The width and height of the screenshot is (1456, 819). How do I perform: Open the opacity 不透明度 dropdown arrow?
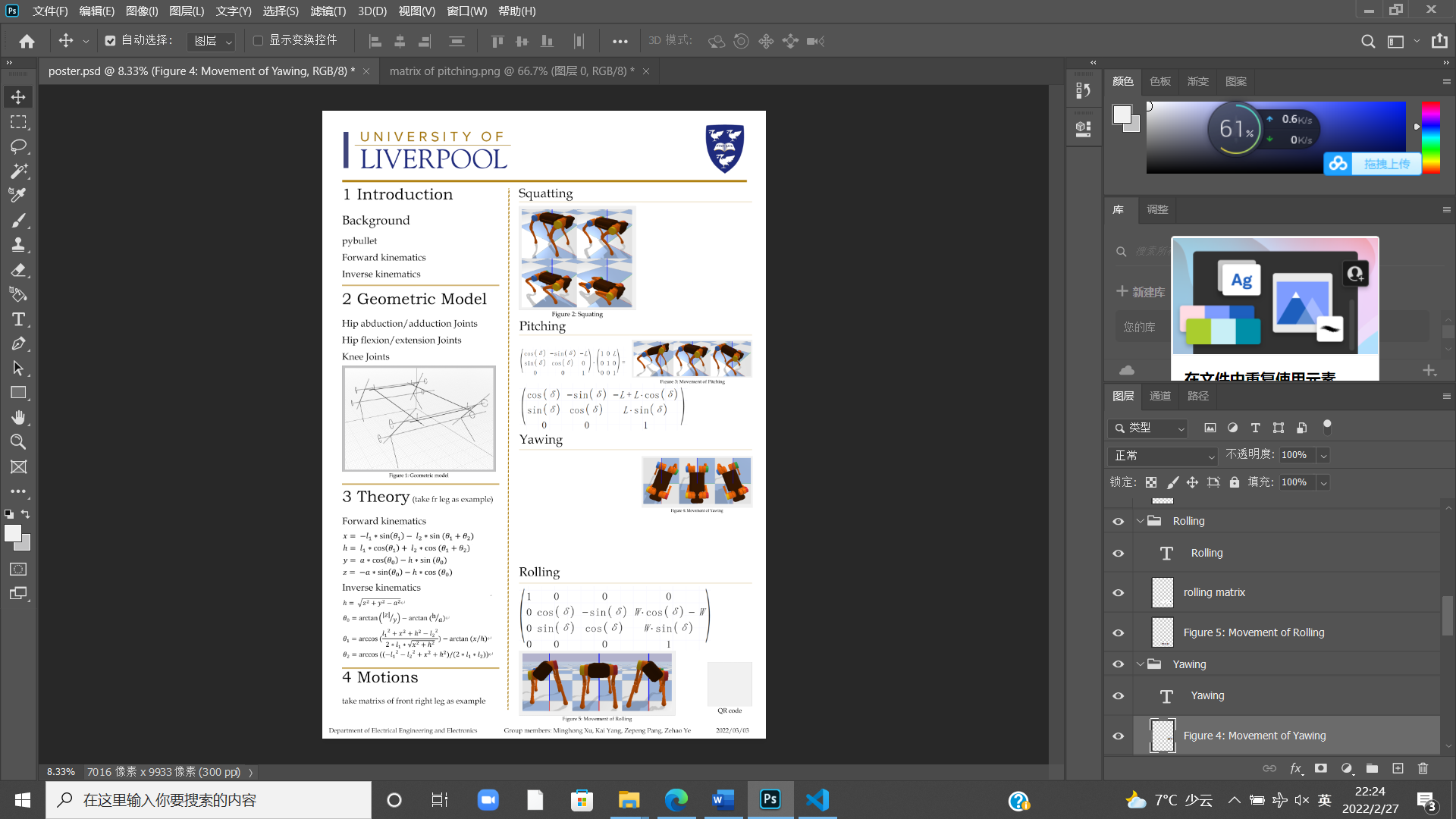(1323, 456)
